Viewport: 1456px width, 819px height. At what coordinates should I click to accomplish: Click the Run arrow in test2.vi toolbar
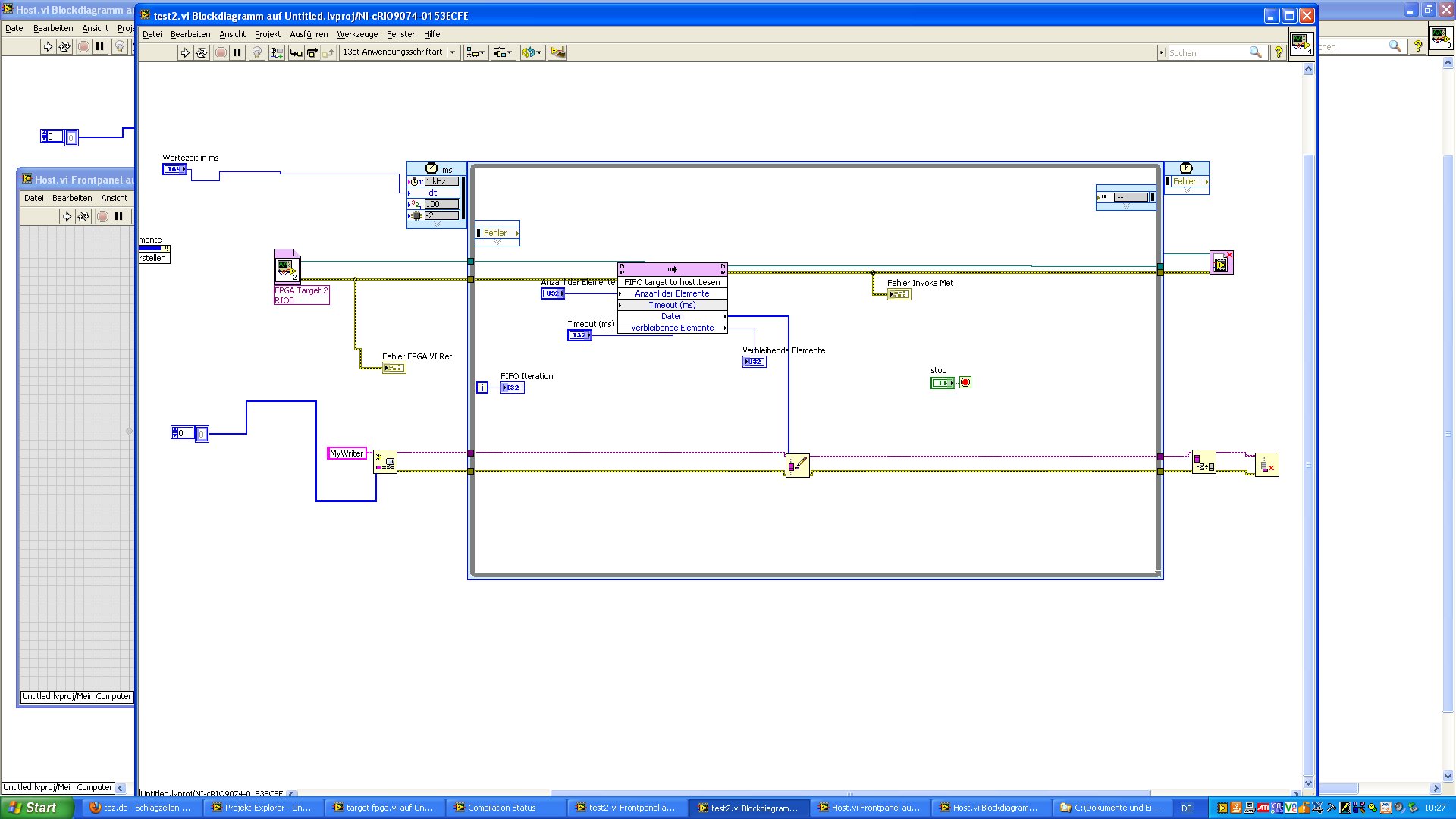184,52
